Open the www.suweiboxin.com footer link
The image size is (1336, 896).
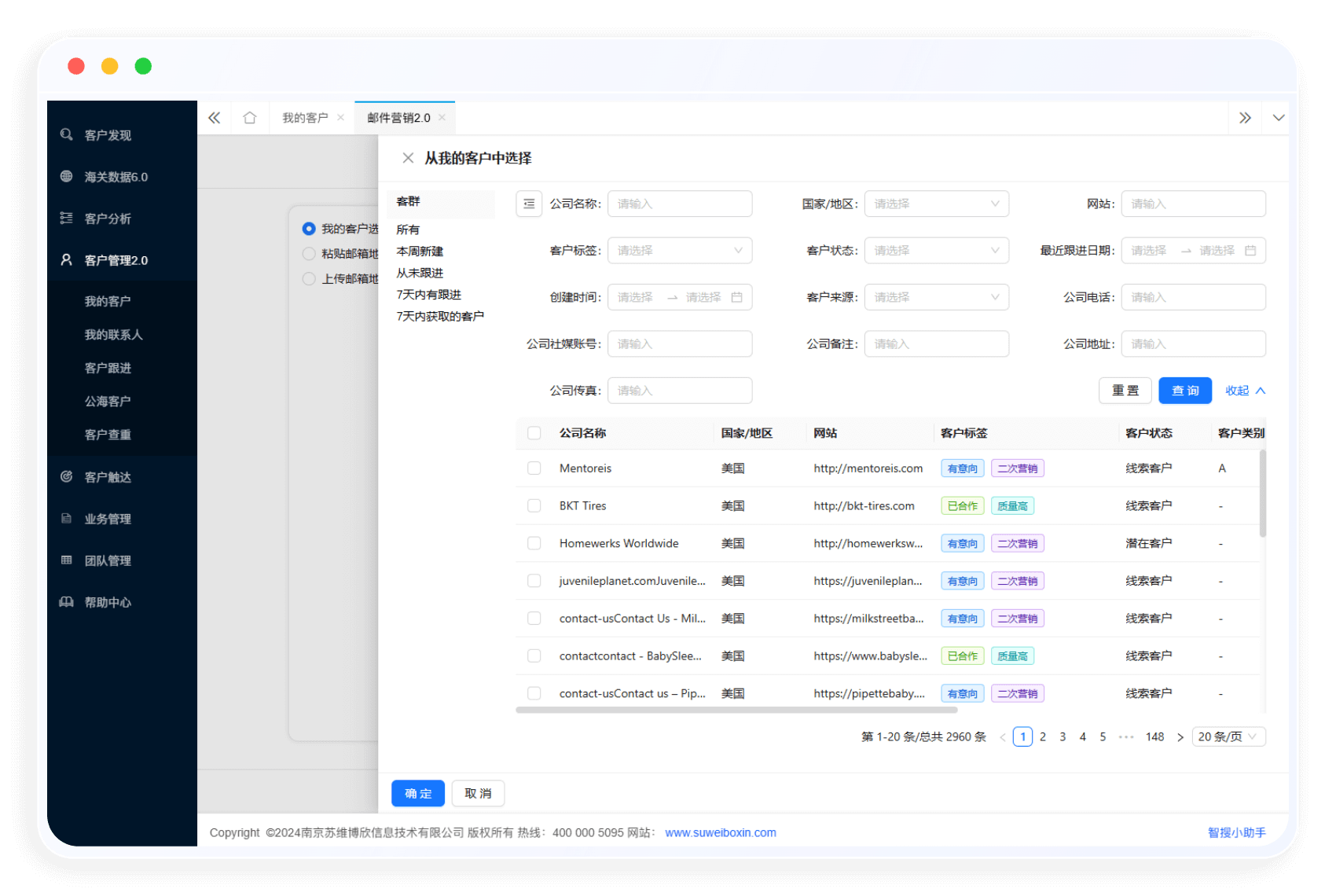(x=720, y=833)
